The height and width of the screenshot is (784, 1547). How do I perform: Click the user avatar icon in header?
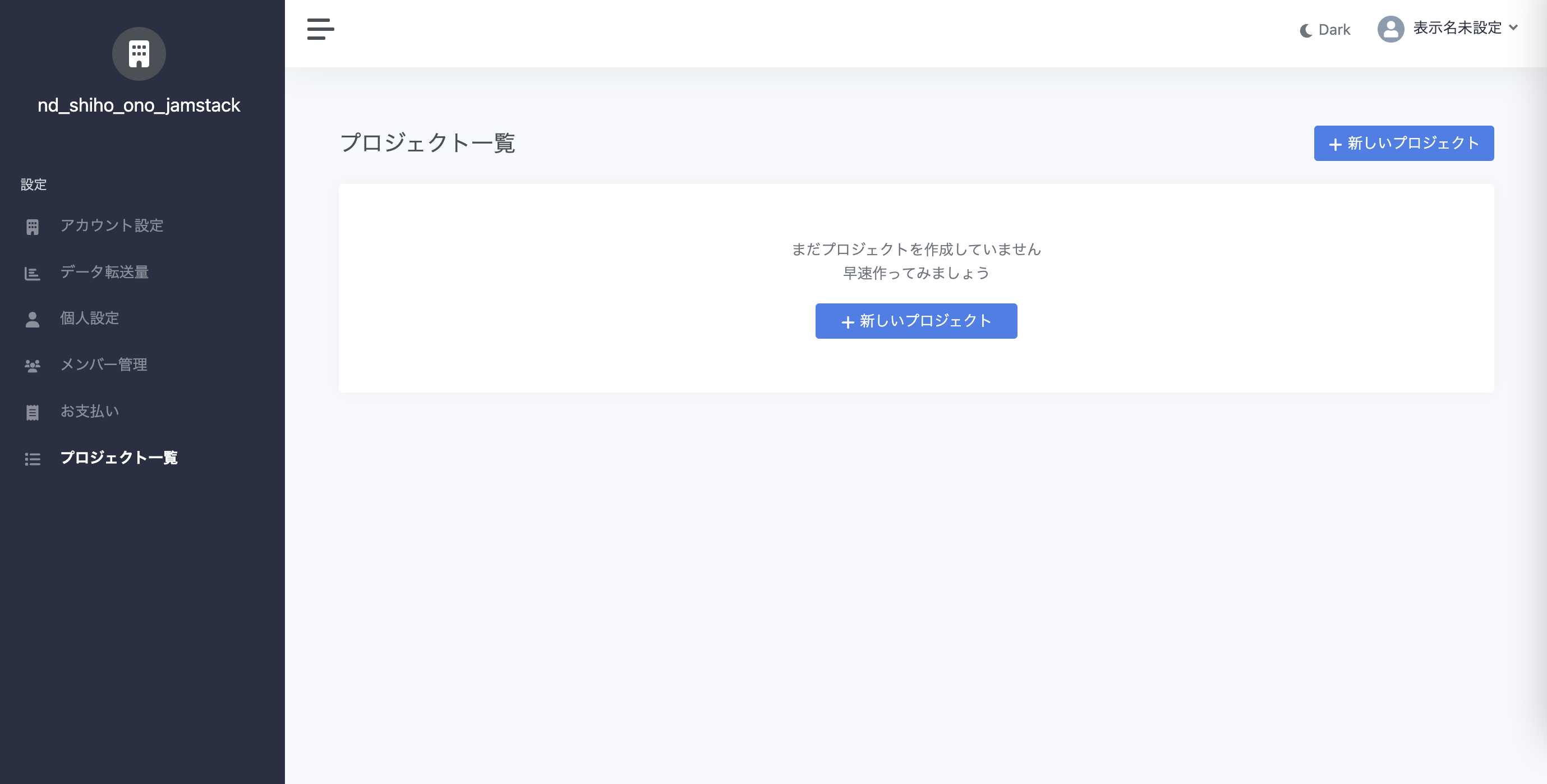tap(1391, 29)
